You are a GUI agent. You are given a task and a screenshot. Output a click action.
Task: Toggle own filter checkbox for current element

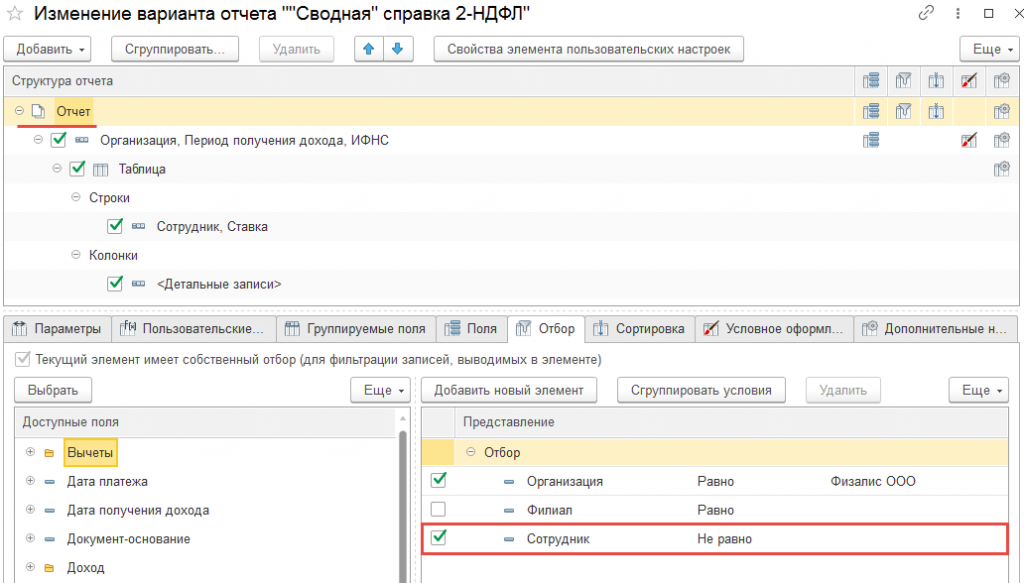[23, 359]
